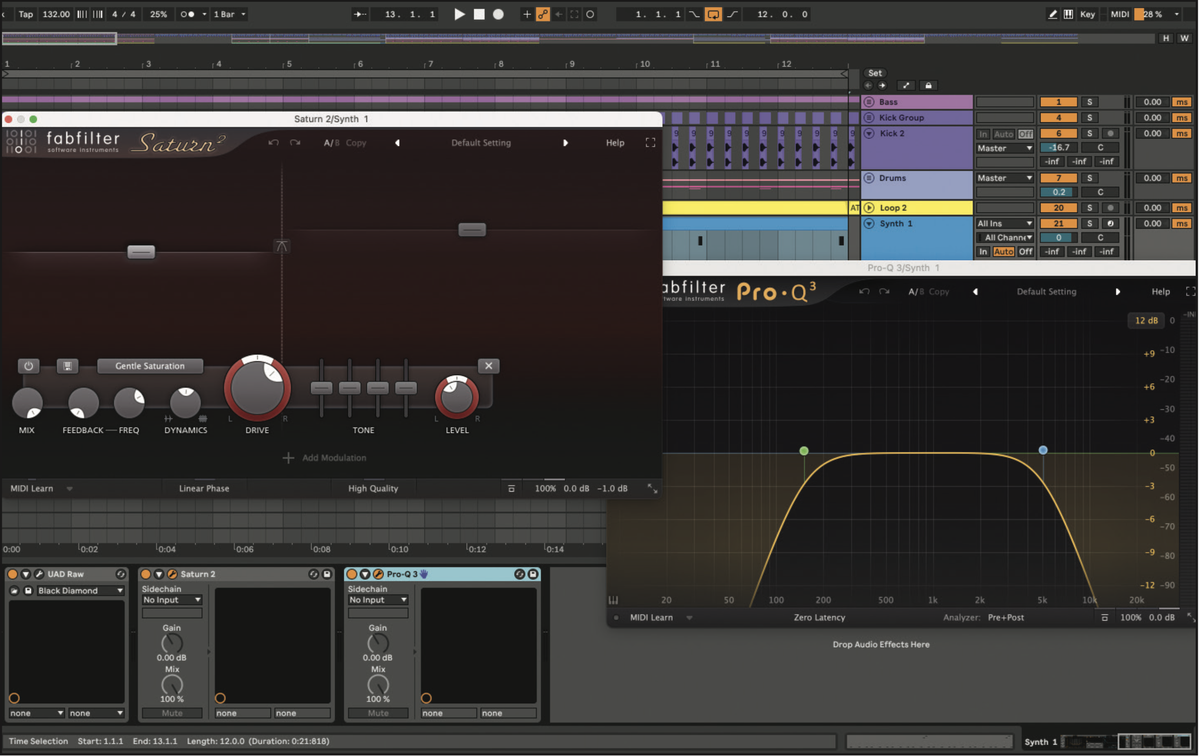Open the Pro-Q 3 device wrench icon

pos(378,574)
